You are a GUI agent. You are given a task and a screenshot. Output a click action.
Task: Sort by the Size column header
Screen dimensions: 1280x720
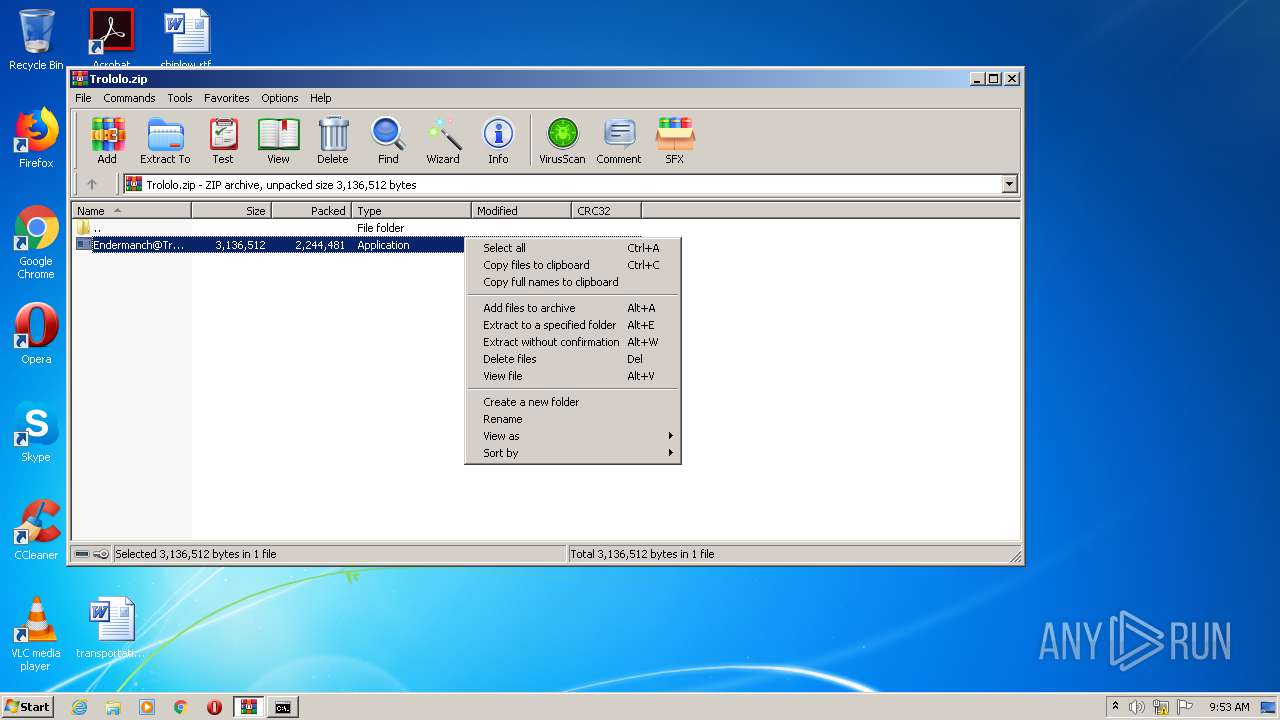click(x=231, y=211)
